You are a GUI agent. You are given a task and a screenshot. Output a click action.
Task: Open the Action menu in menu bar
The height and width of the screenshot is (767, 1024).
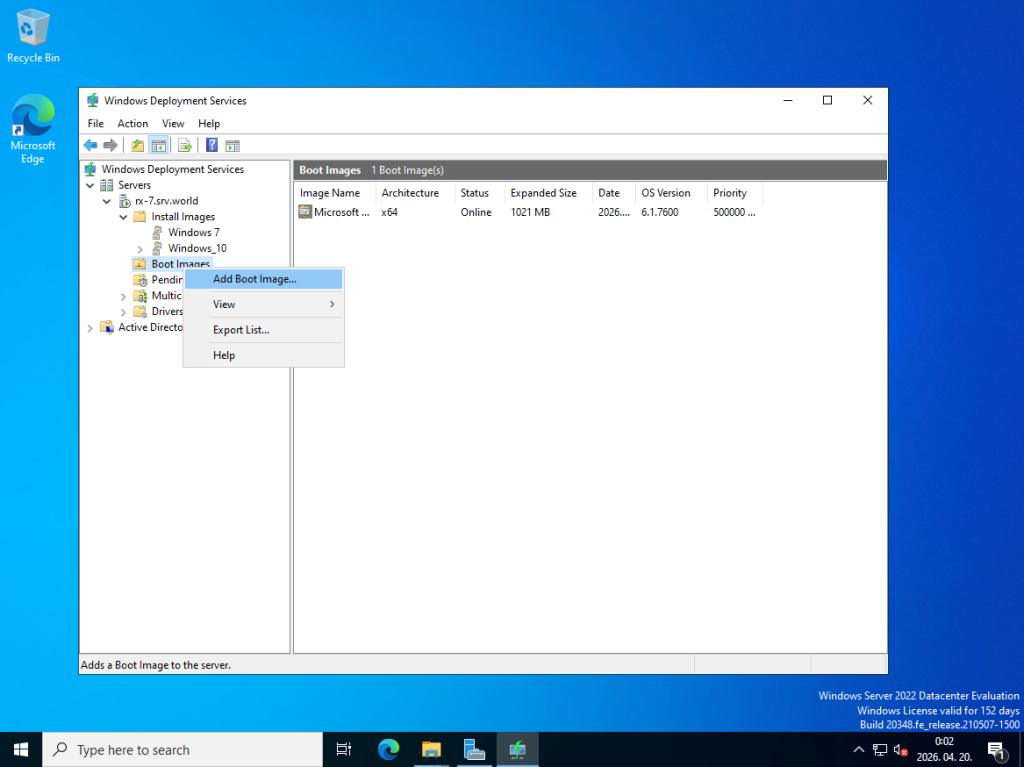click(133, 123)
